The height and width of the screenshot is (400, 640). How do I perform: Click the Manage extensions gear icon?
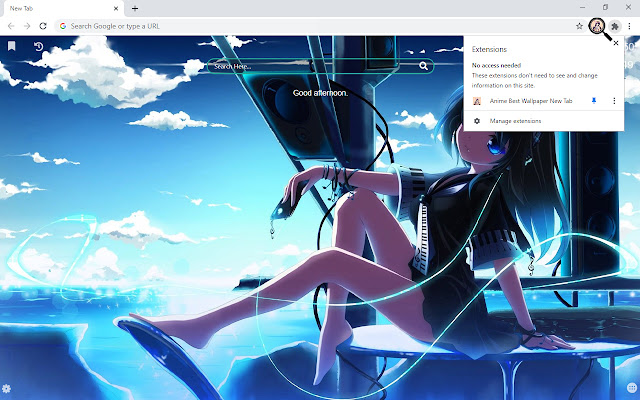coord(477,121)
